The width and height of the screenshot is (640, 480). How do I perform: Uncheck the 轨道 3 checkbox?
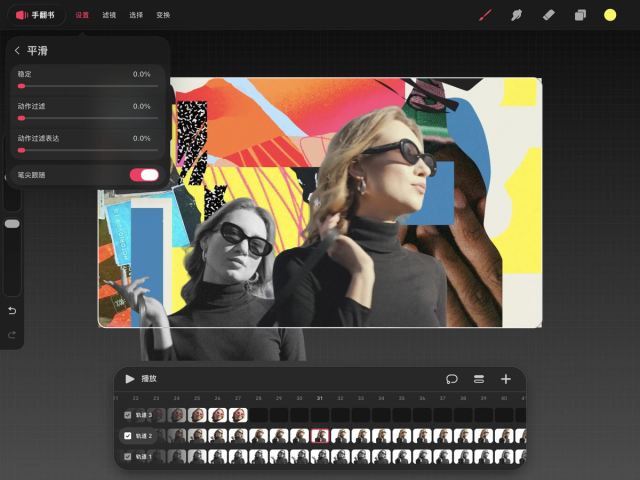point(127,415)
